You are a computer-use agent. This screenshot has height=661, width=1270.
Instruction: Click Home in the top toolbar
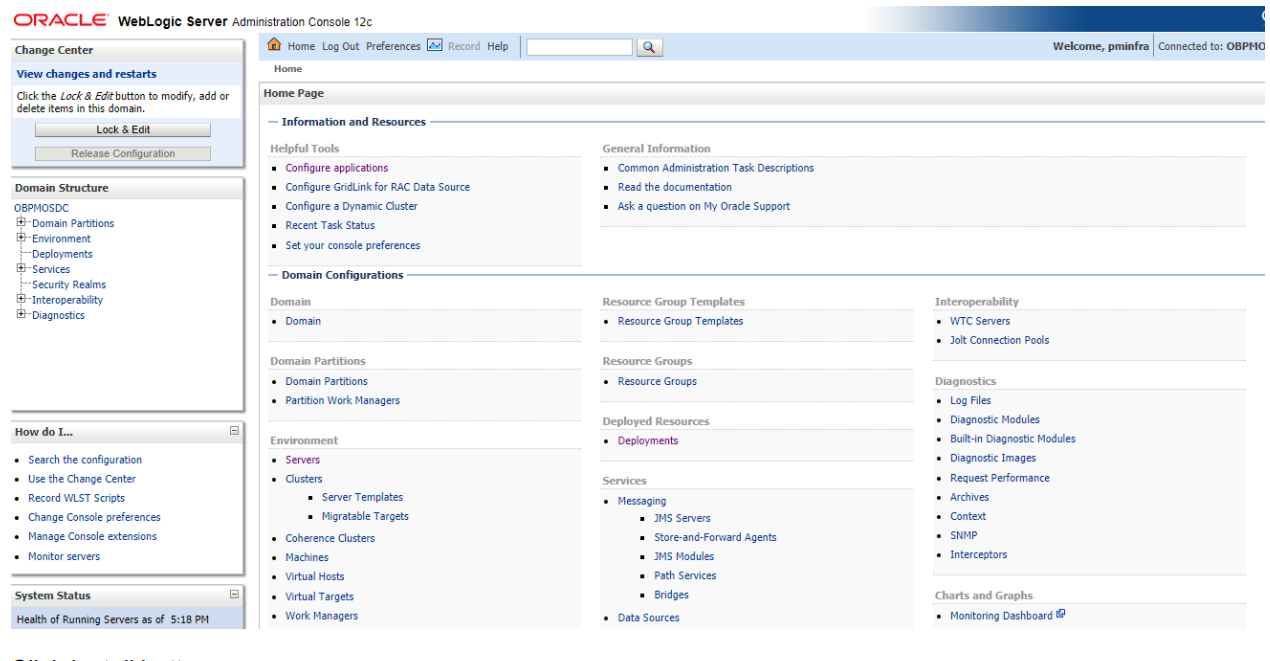tap(301, 46)
